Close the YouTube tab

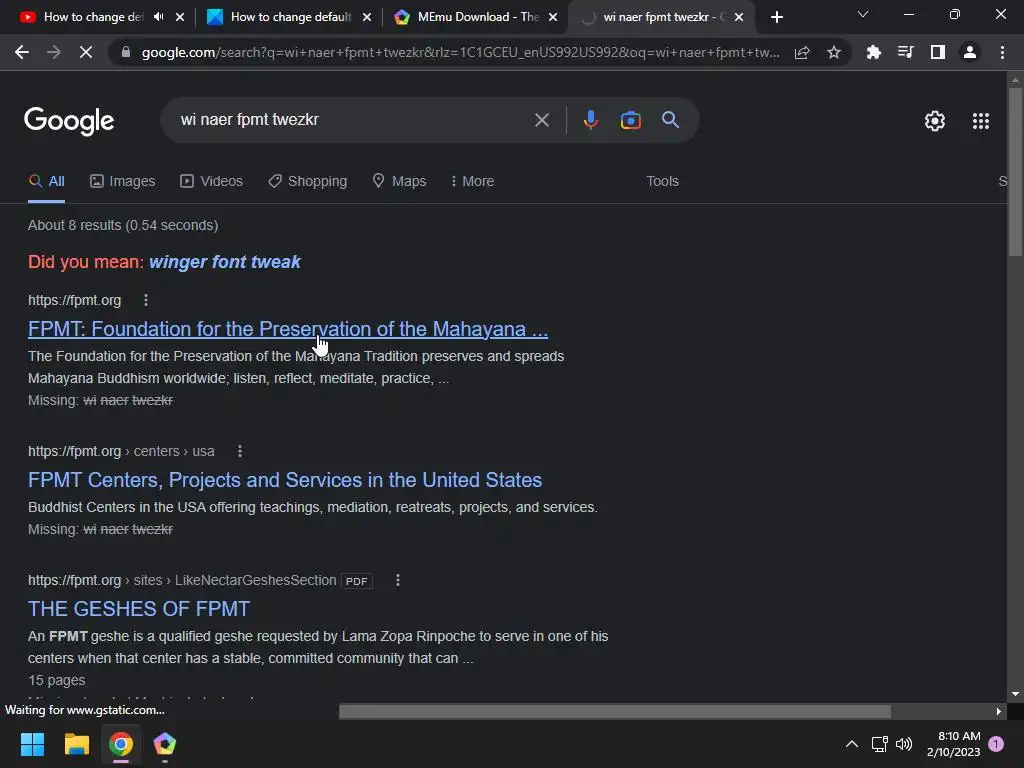click(180, 17)
